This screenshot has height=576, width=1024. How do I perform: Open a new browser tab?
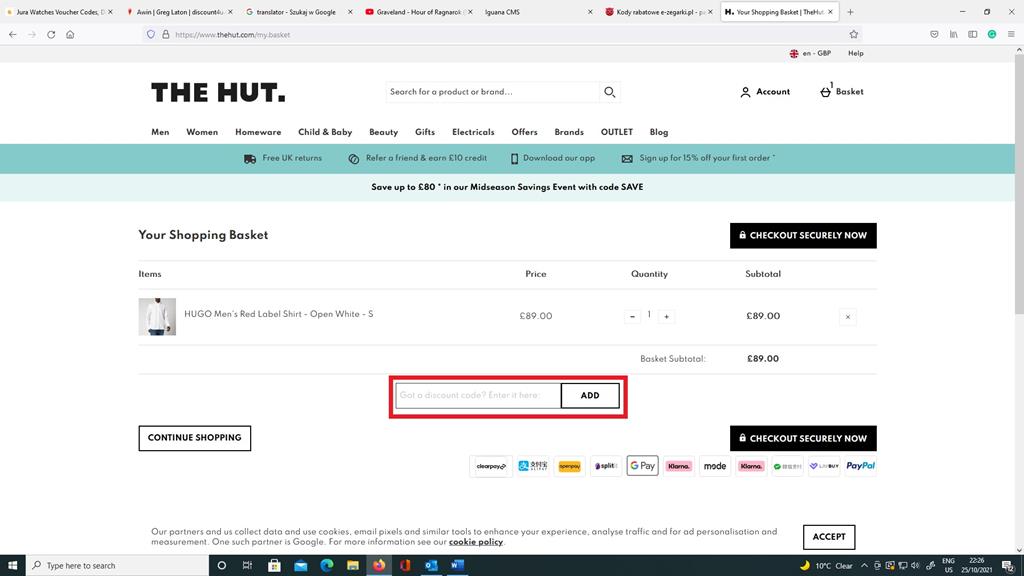850,12
